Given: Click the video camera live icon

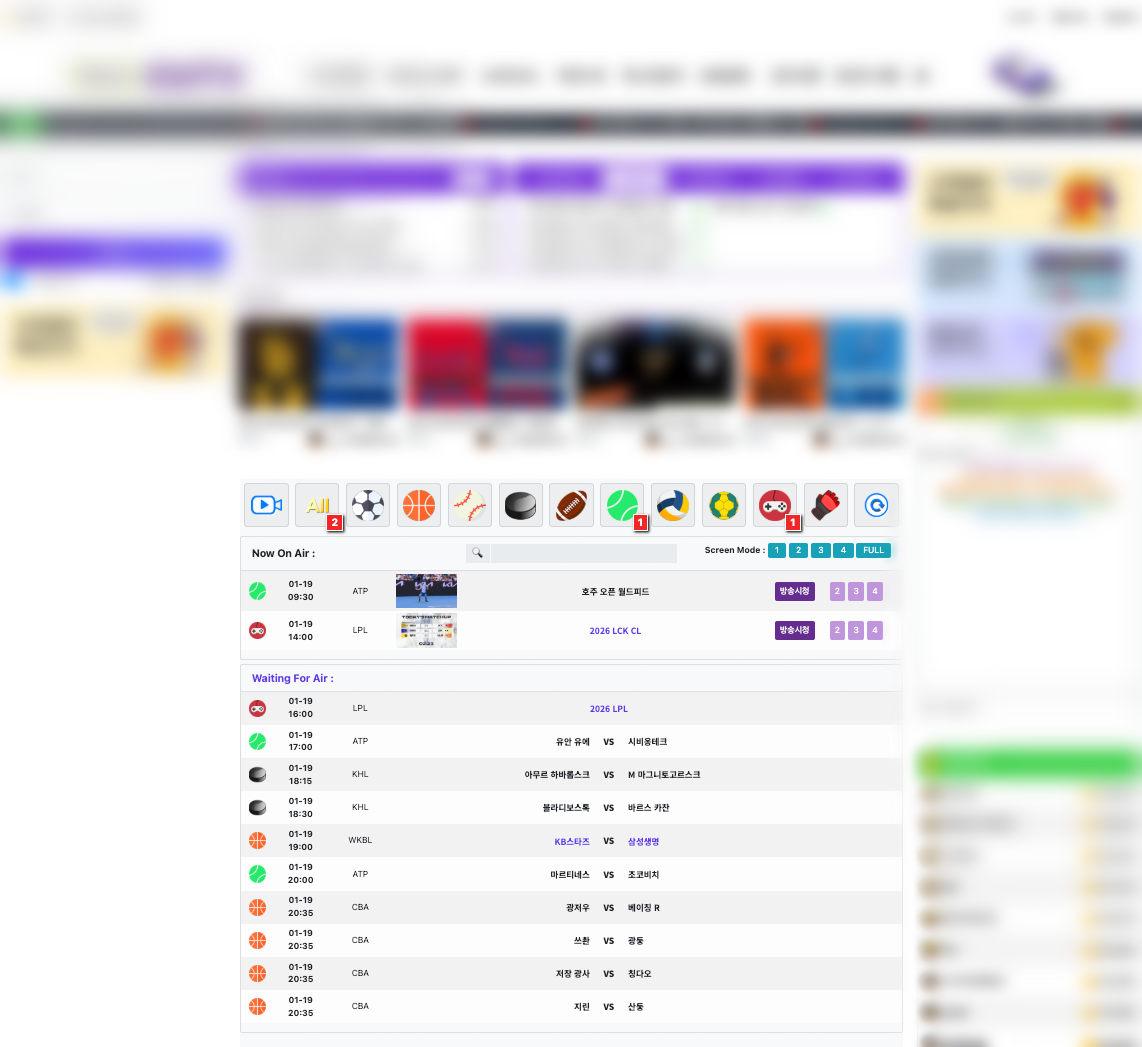Looking at the screenshot, I should click(266, 505).
